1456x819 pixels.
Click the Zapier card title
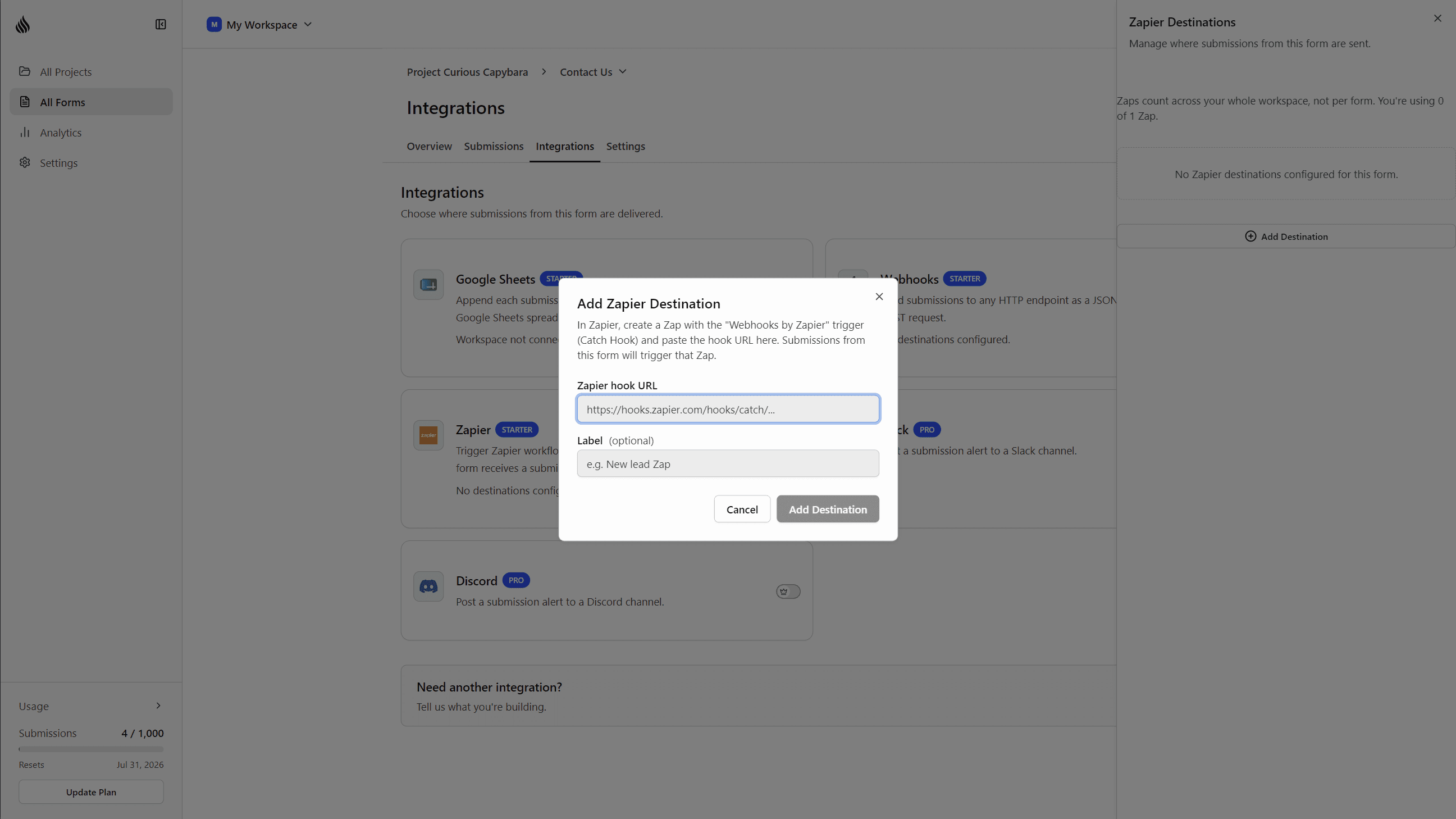coord(473,430)
